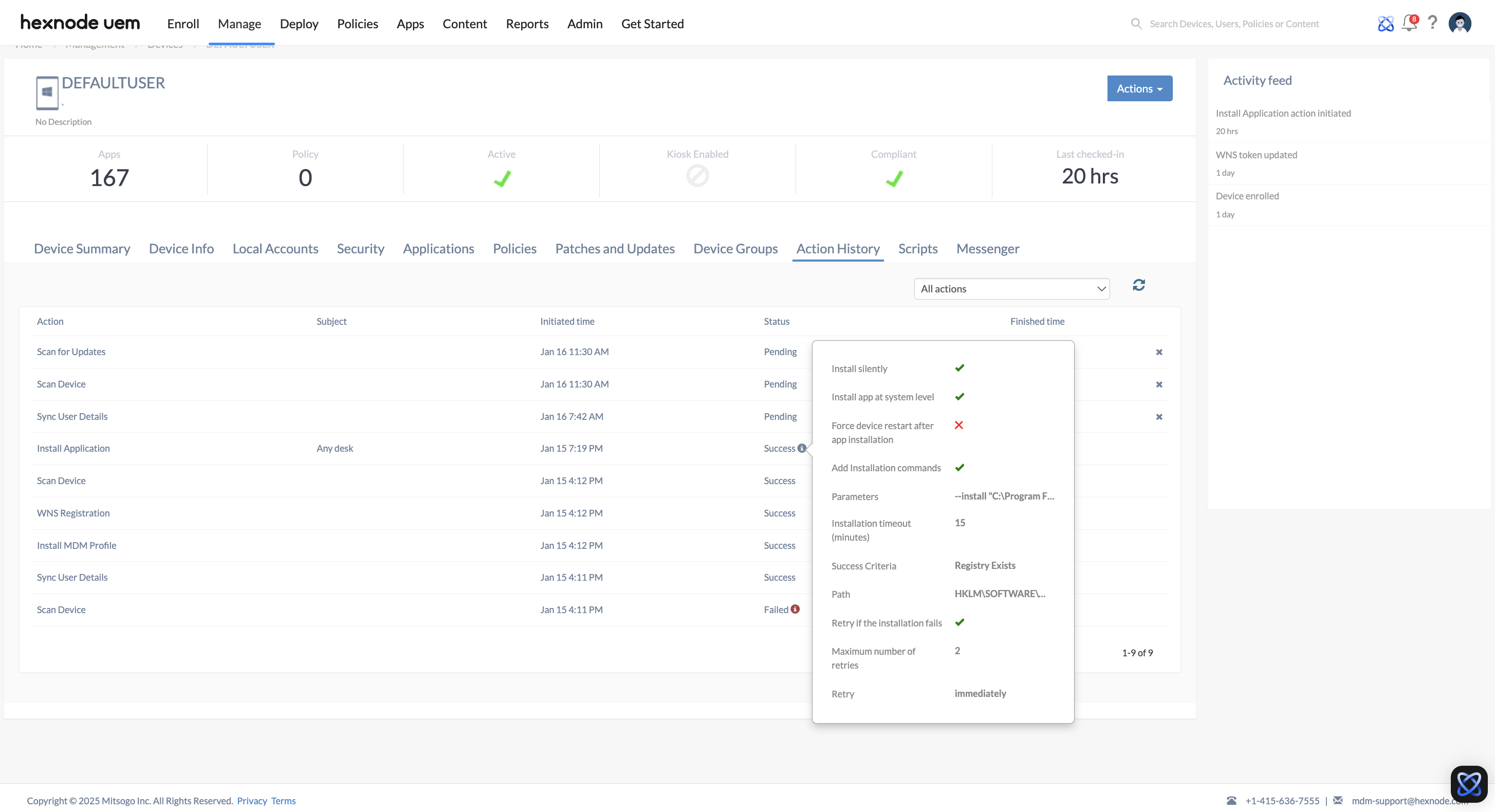Screen dimensions: 1495x812
Task: Click the Registry Exists success criteria value
Action: (985, 565)
